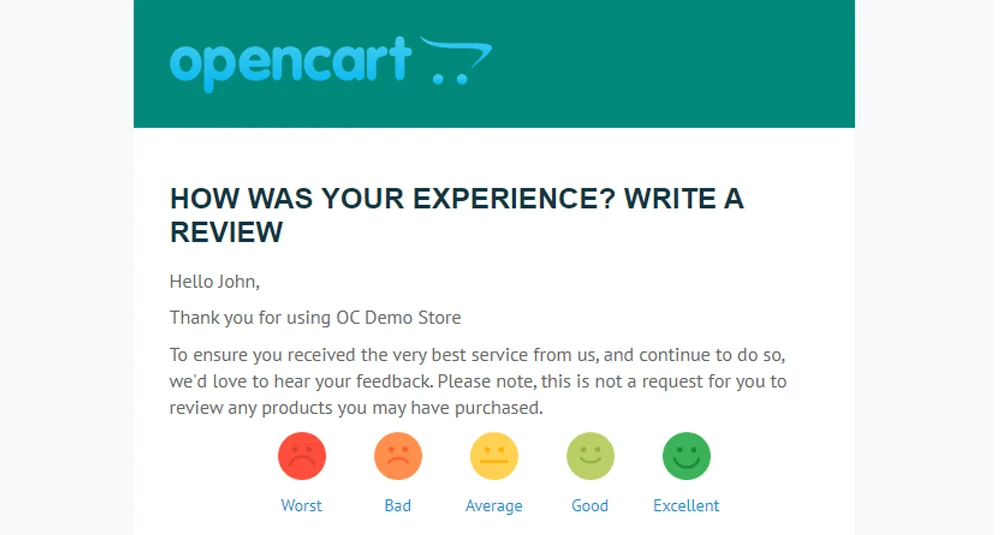Open the Average rating link
This screenshot has width=1000, height=535.
point(494,506)
